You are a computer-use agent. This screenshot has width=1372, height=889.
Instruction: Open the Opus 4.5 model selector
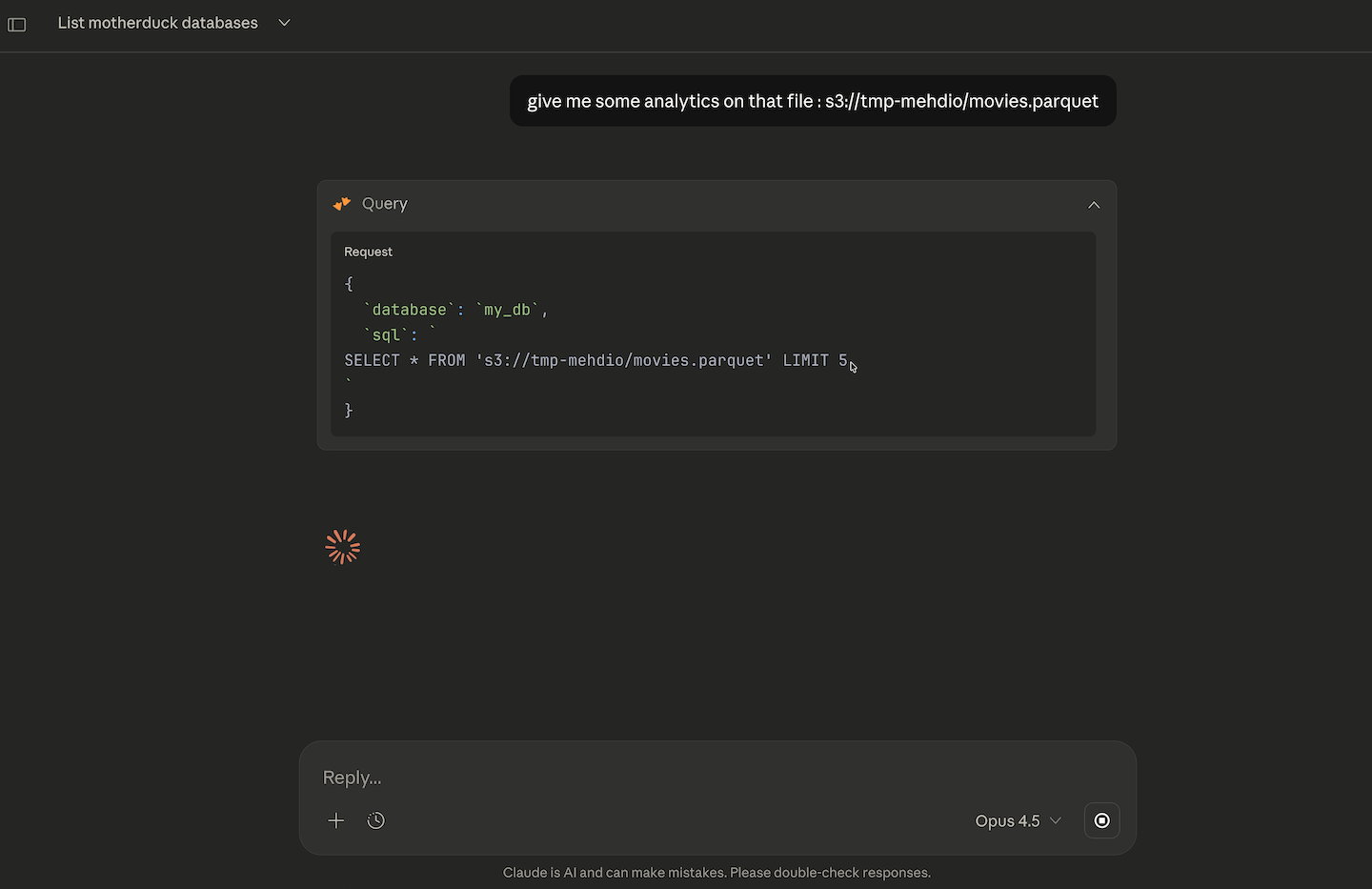point(1007,820)
